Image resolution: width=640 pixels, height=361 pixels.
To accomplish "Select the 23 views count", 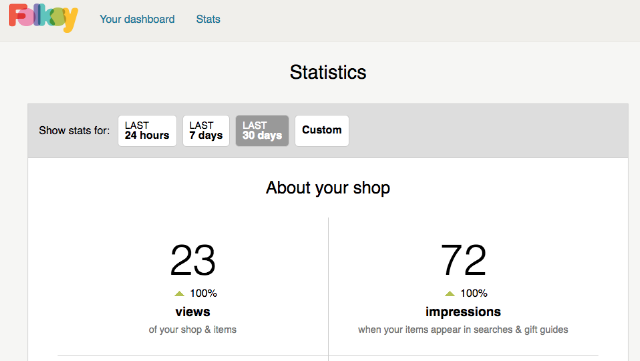I will click(193, 260).
